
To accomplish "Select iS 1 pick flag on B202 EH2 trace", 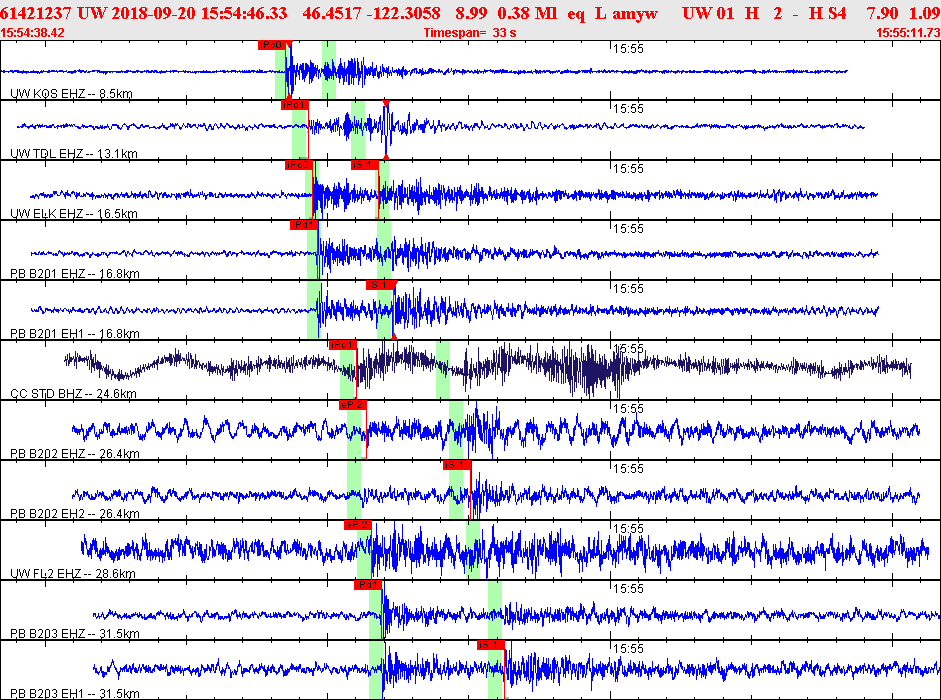I will pyautogui.click(x=457, y=465).
